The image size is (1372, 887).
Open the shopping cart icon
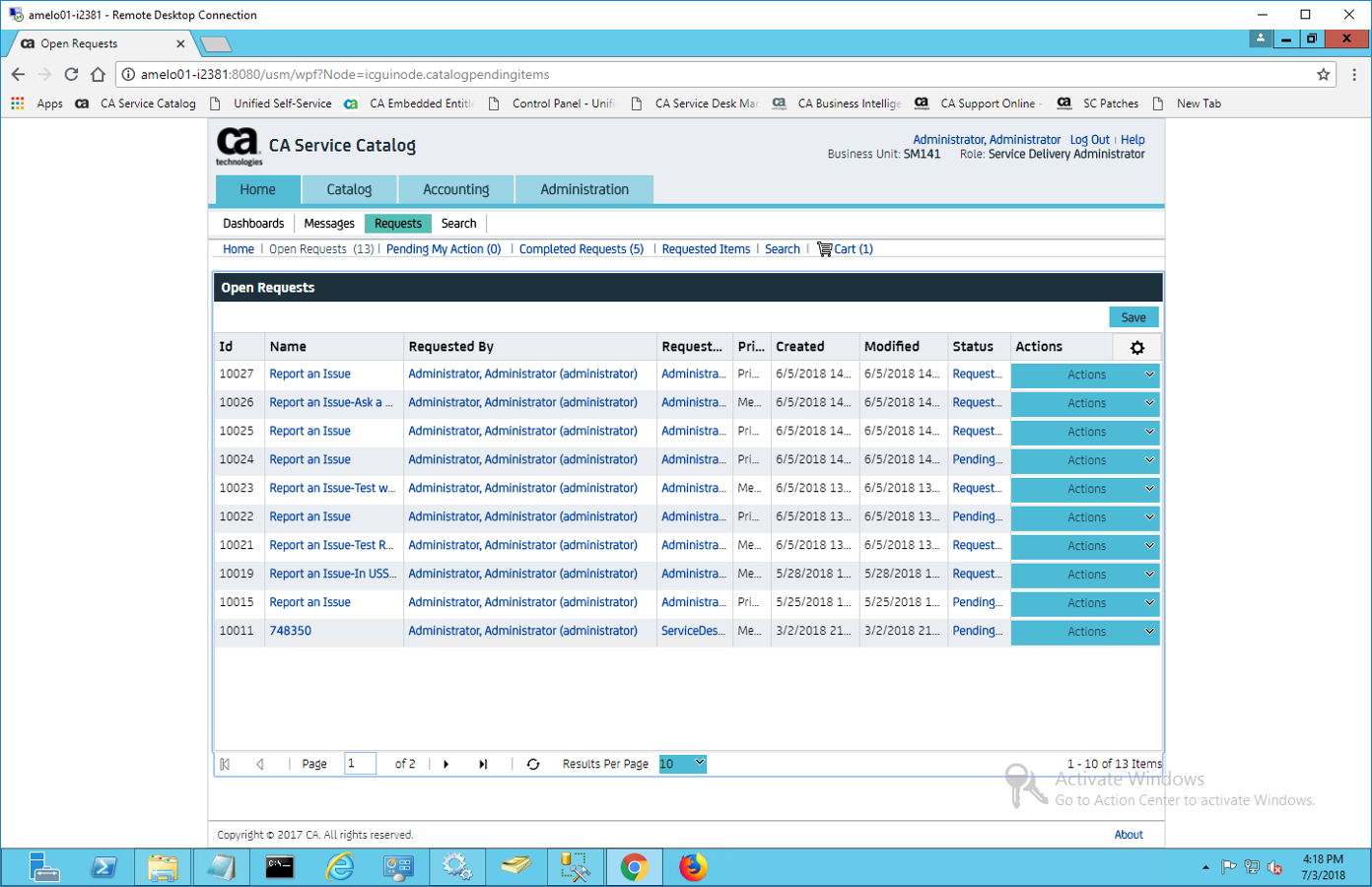pos(824,249)
